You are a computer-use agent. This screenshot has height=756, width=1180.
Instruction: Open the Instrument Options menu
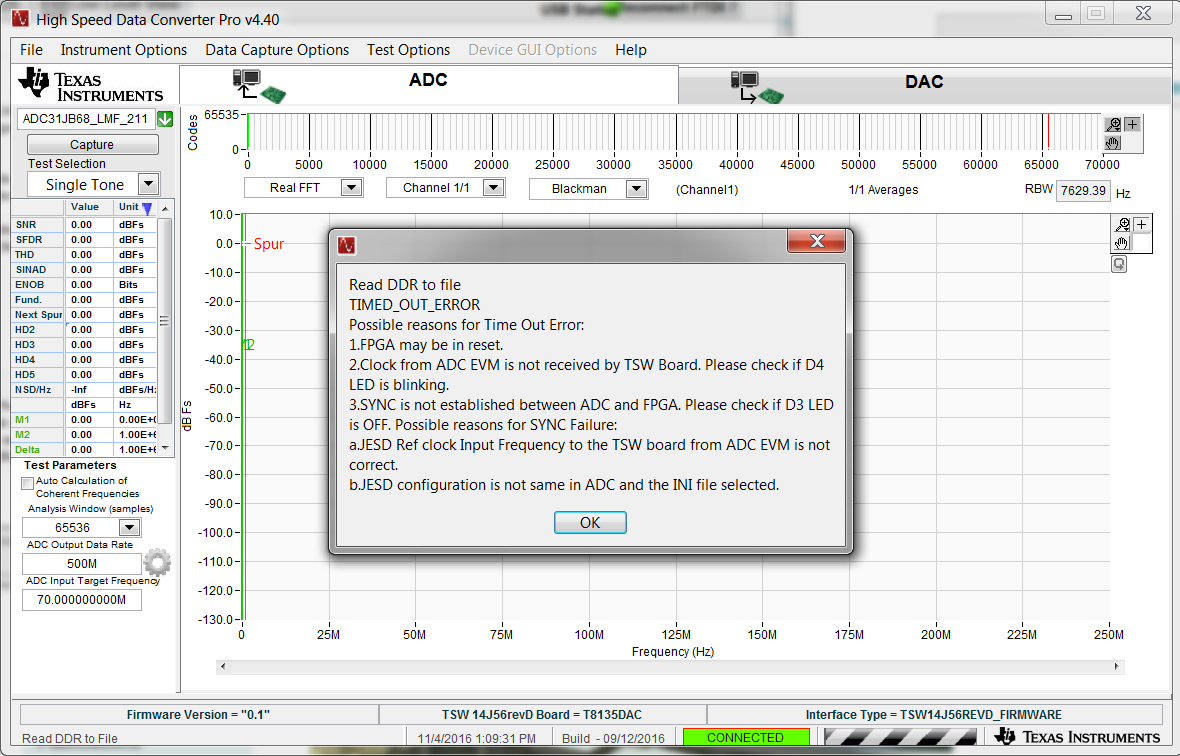(123, 50)
